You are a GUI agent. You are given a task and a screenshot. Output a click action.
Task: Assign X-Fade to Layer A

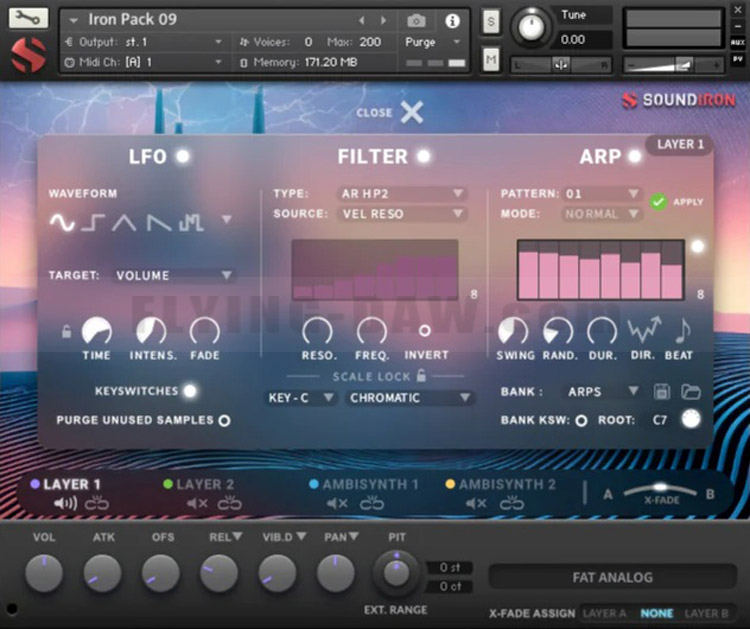pyautogui.click(x=603, y=614)
